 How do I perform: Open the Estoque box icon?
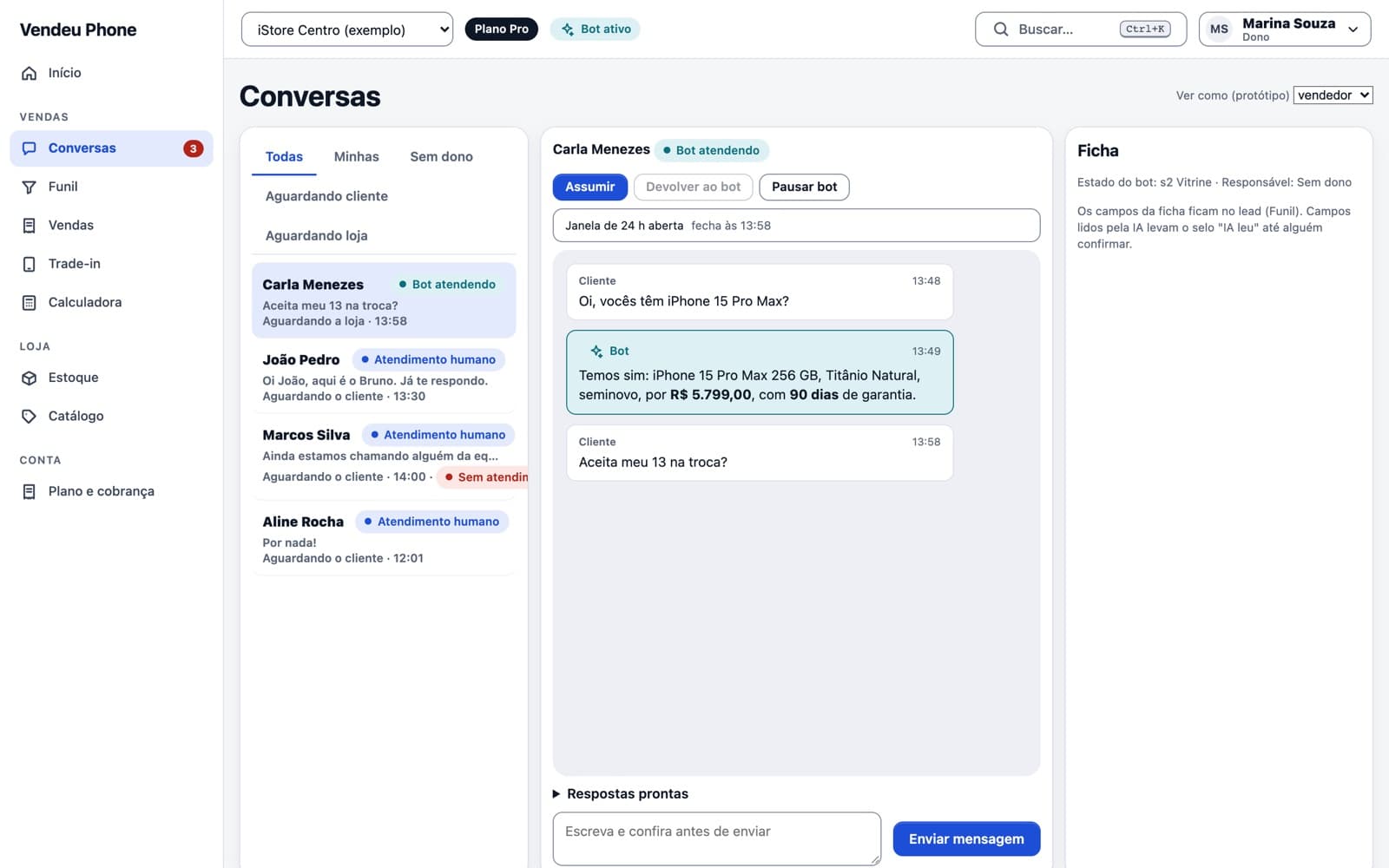point(29,378)
